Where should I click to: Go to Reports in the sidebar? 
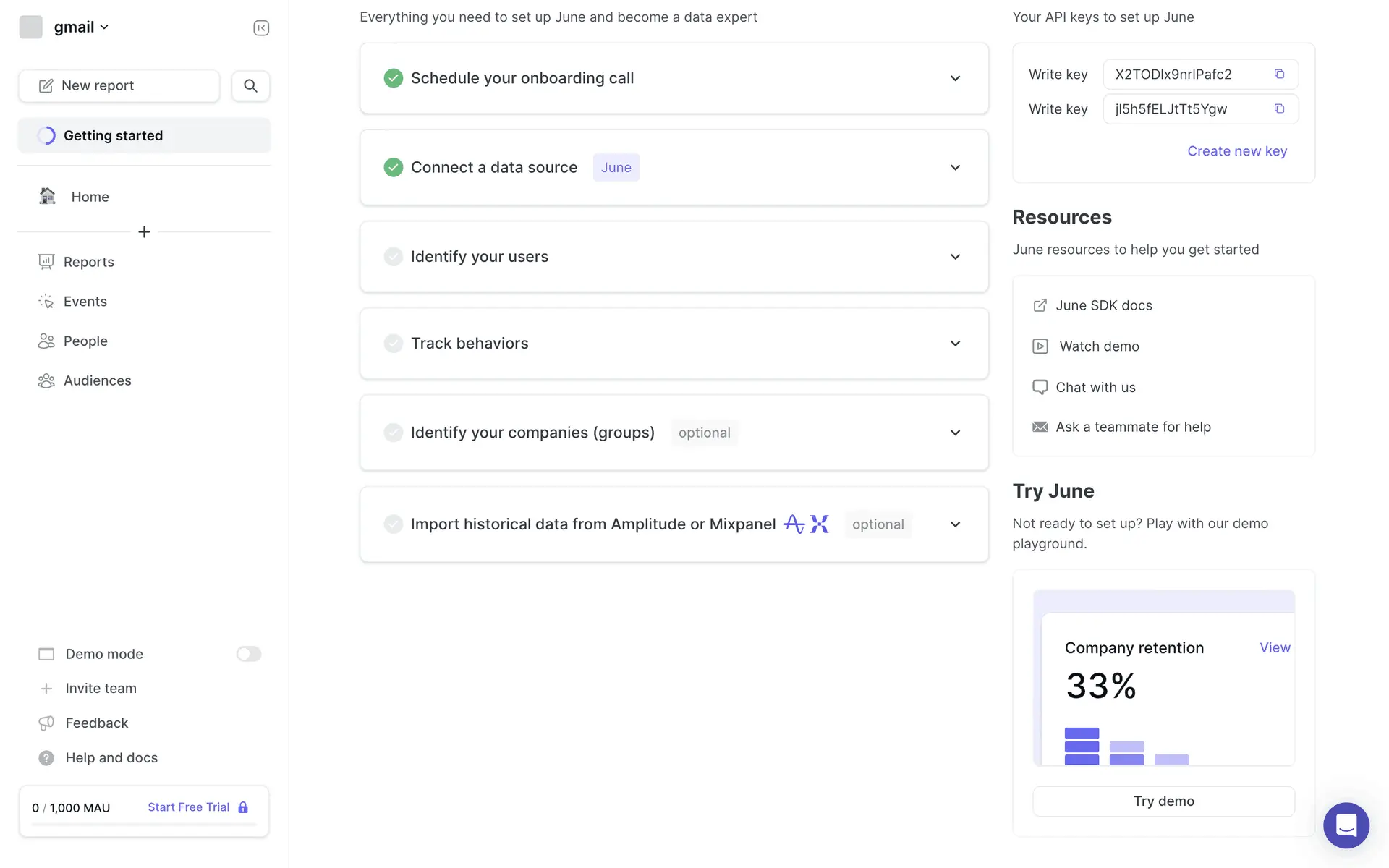88,262
